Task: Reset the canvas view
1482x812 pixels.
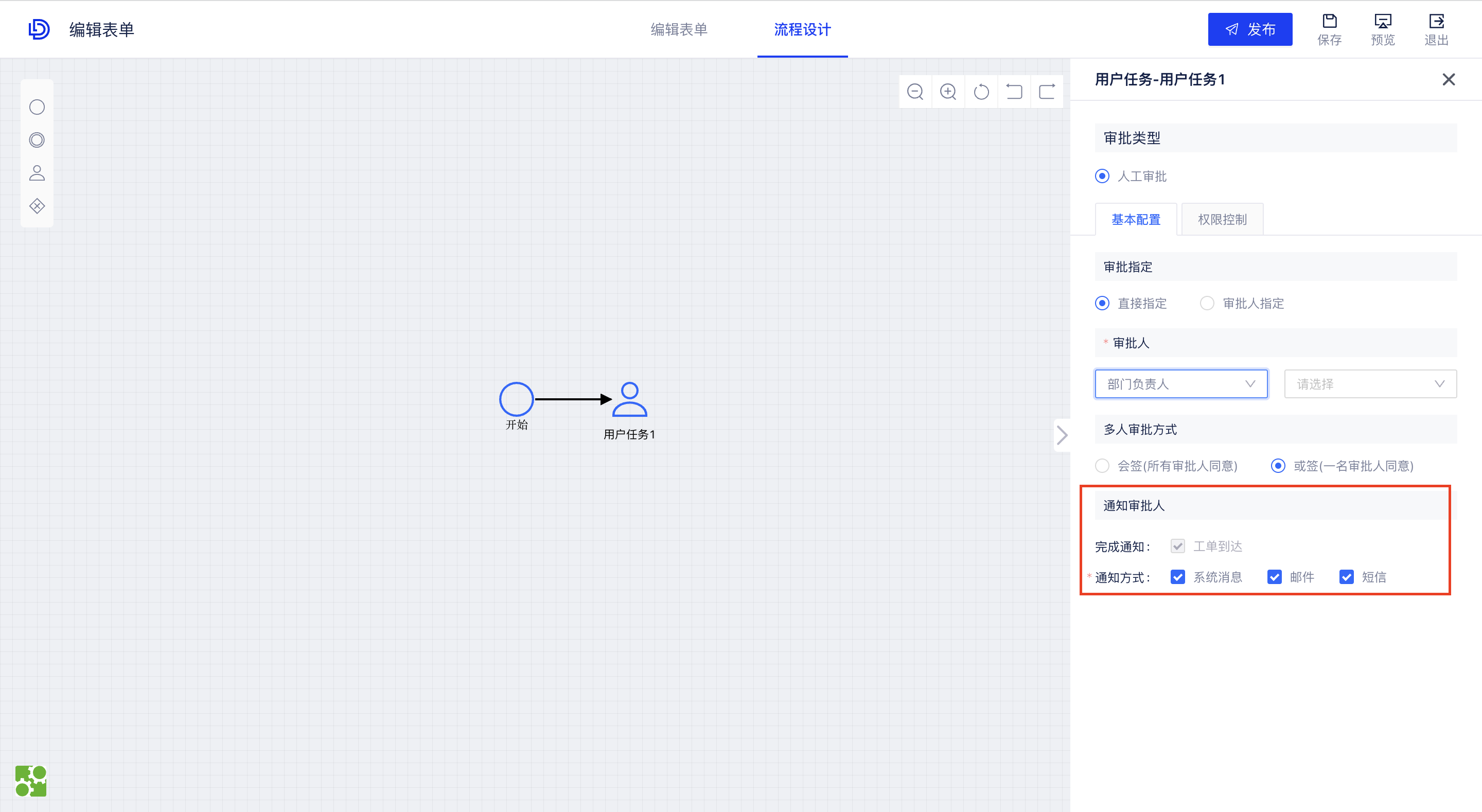Action: [x=981, y=91]
